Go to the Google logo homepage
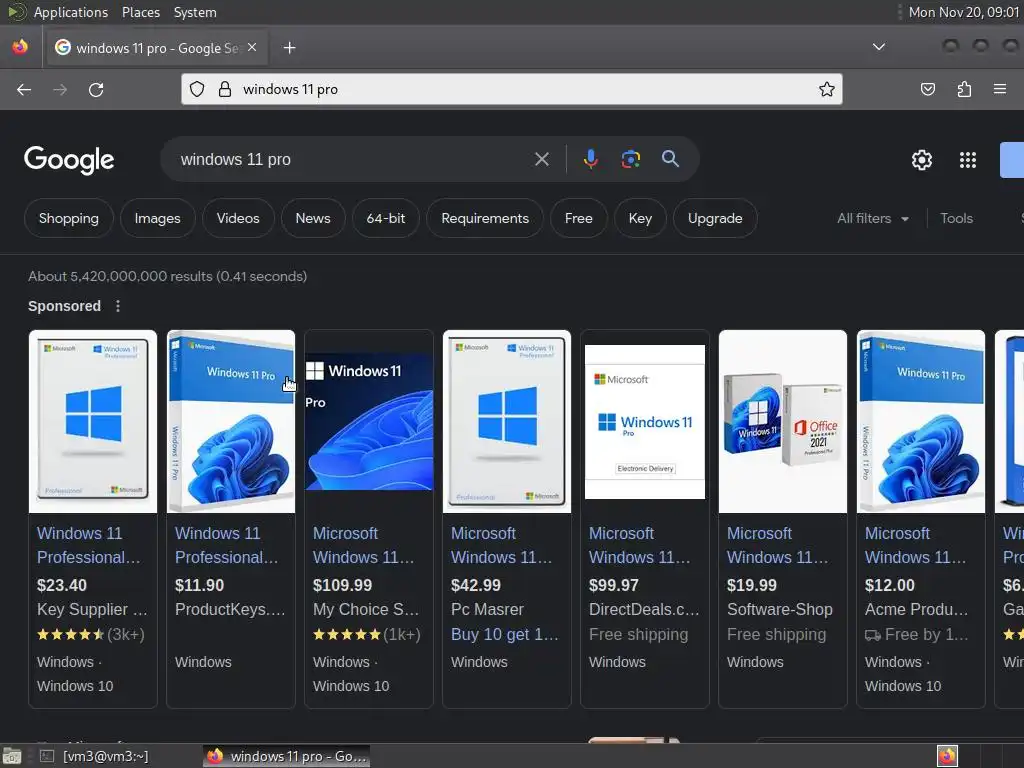Screen dimensions: 1024x768 tap(69, 160)
